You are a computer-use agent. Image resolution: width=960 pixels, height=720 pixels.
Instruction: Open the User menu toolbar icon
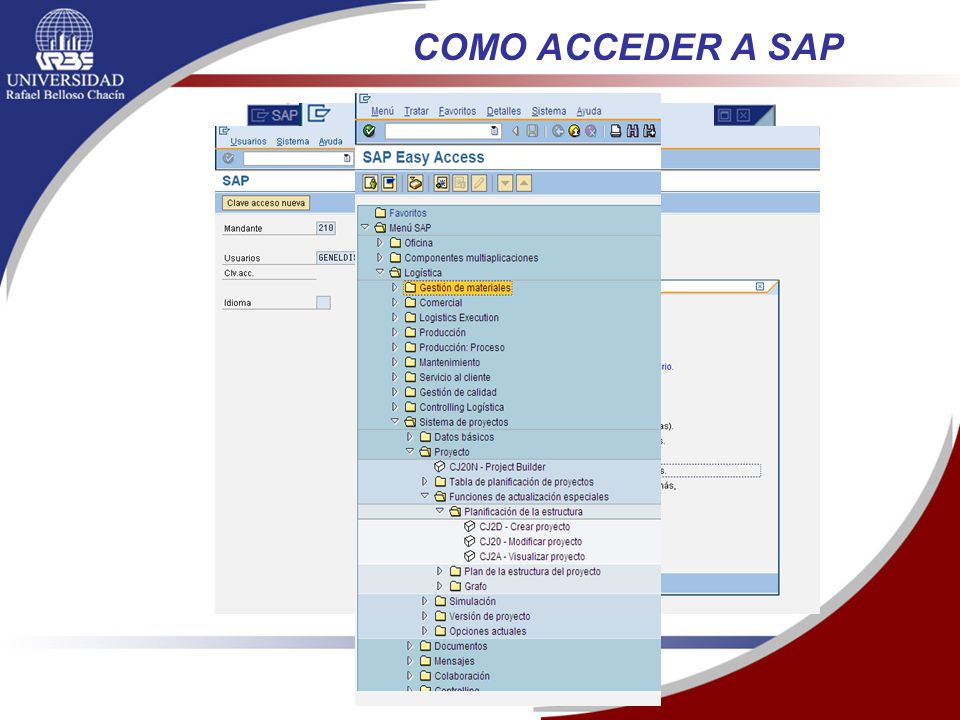pyautogui.click(x=370, y=182)
